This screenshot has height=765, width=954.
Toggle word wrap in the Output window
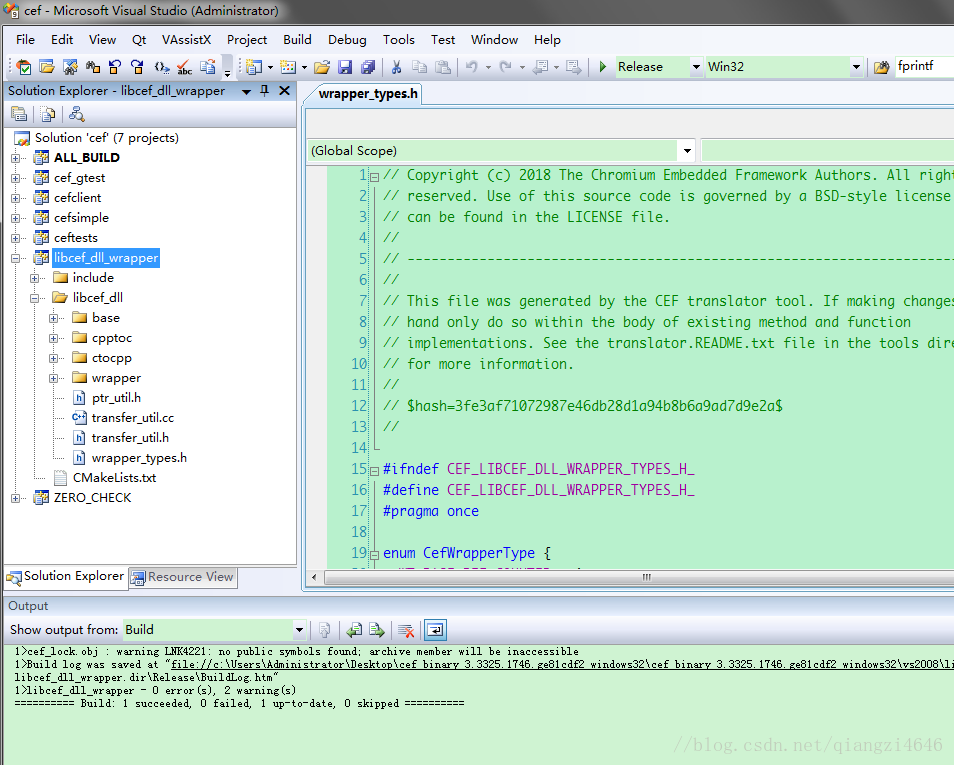(435, 630)
